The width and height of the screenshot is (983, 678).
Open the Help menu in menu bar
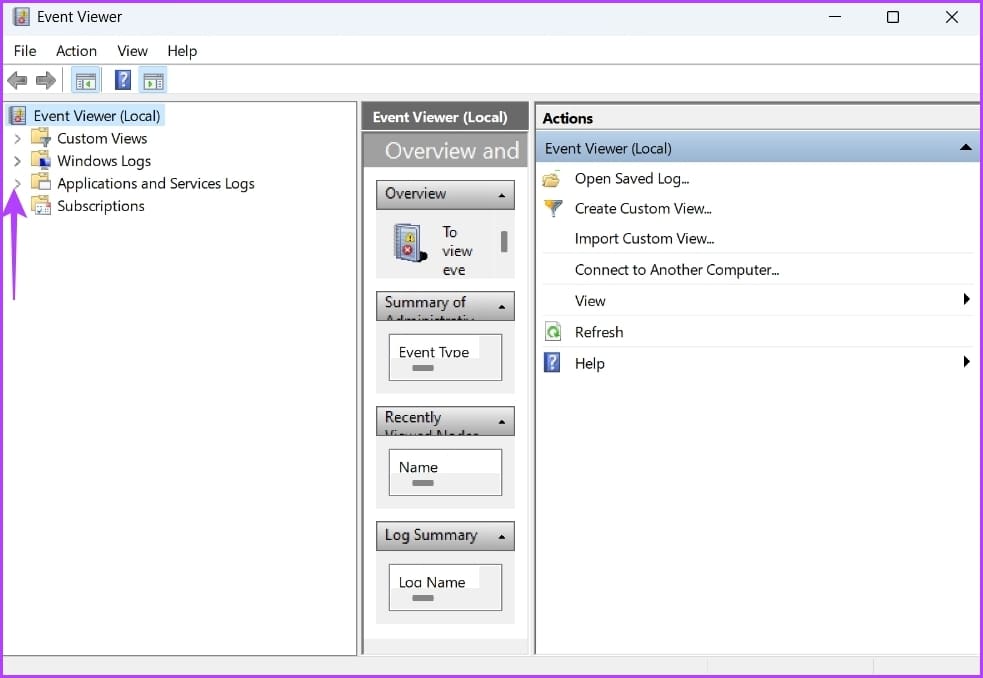[182, 51]
